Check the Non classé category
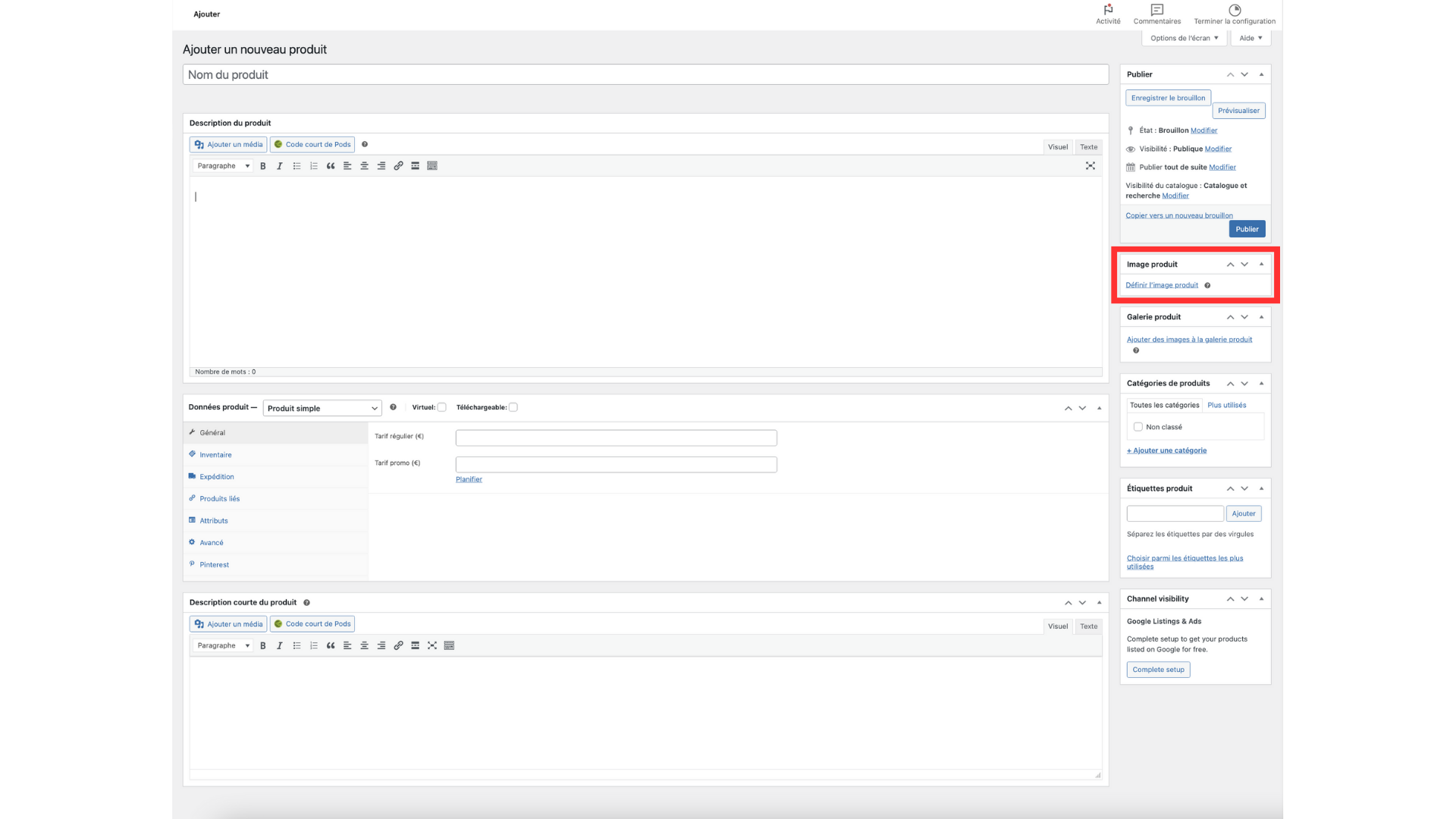 tap(1137, 427)
